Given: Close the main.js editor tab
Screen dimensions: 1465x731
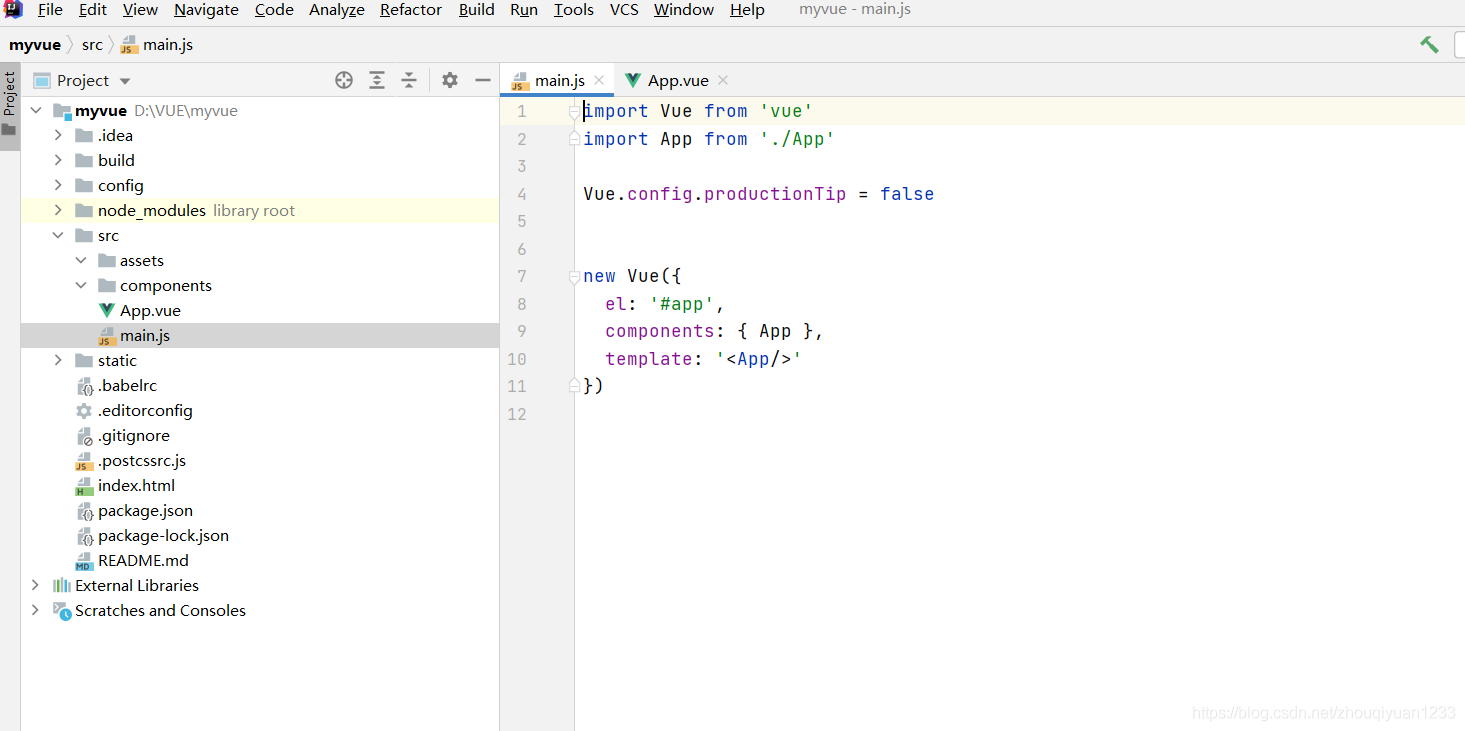Looking at the screenshot, I should click(599, 80).
